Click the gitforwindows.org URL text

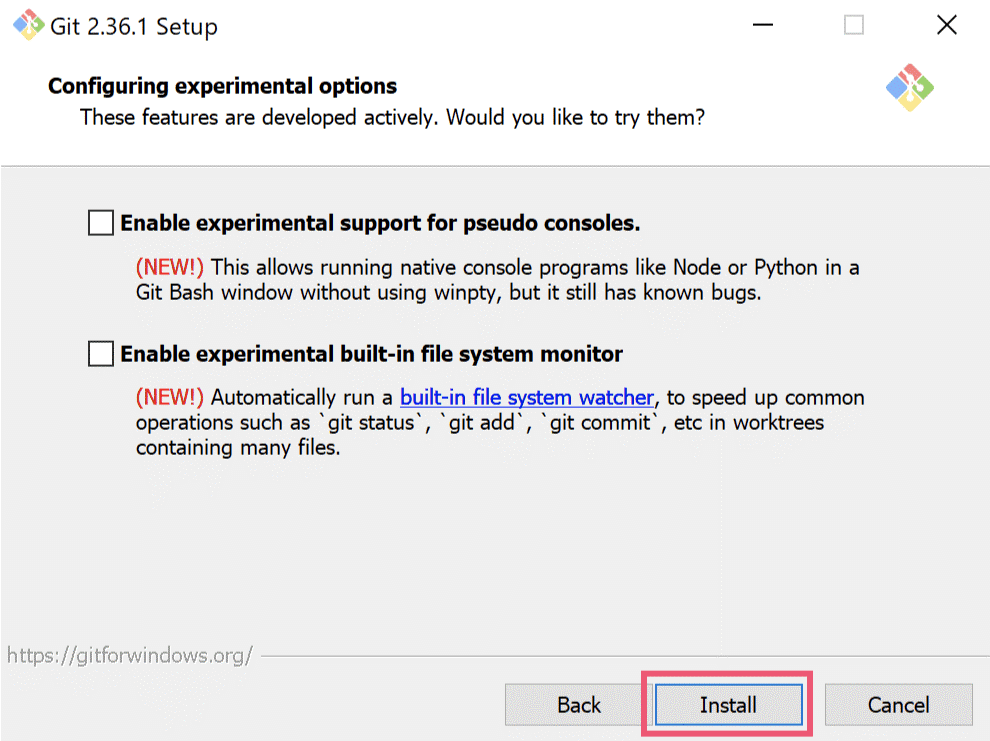click(129, 656)
